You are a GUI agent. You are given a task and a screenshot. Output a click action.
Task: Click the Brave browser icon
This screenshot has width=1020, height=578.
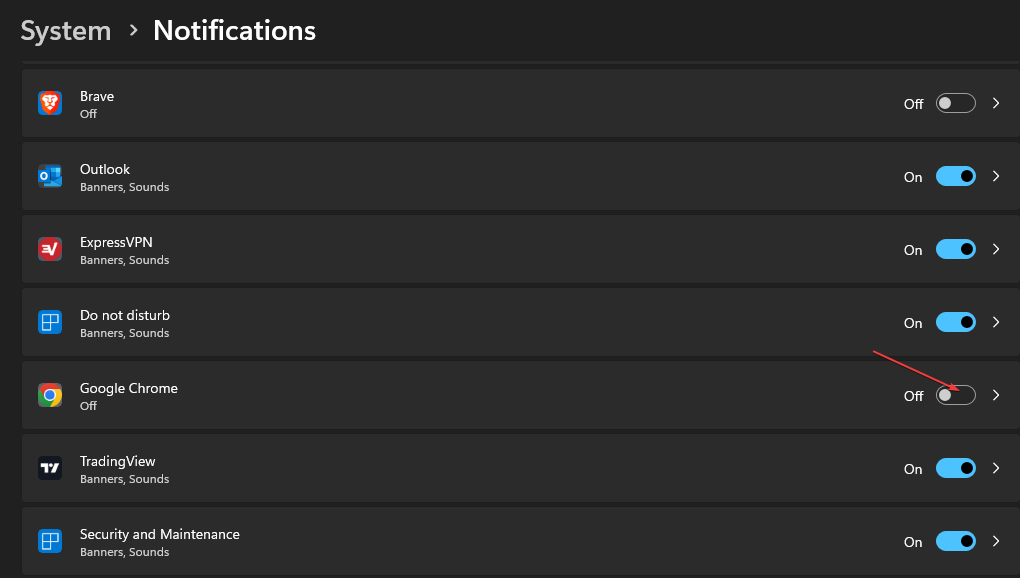pyautogui.click(x=50, y=103)
